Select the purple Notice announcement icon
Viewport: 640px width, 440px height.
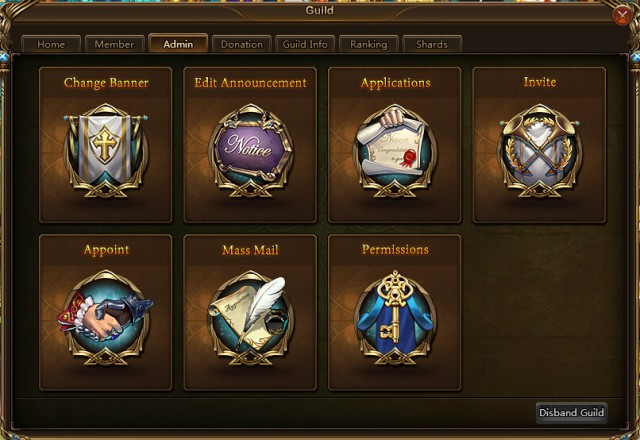point(250,150)
